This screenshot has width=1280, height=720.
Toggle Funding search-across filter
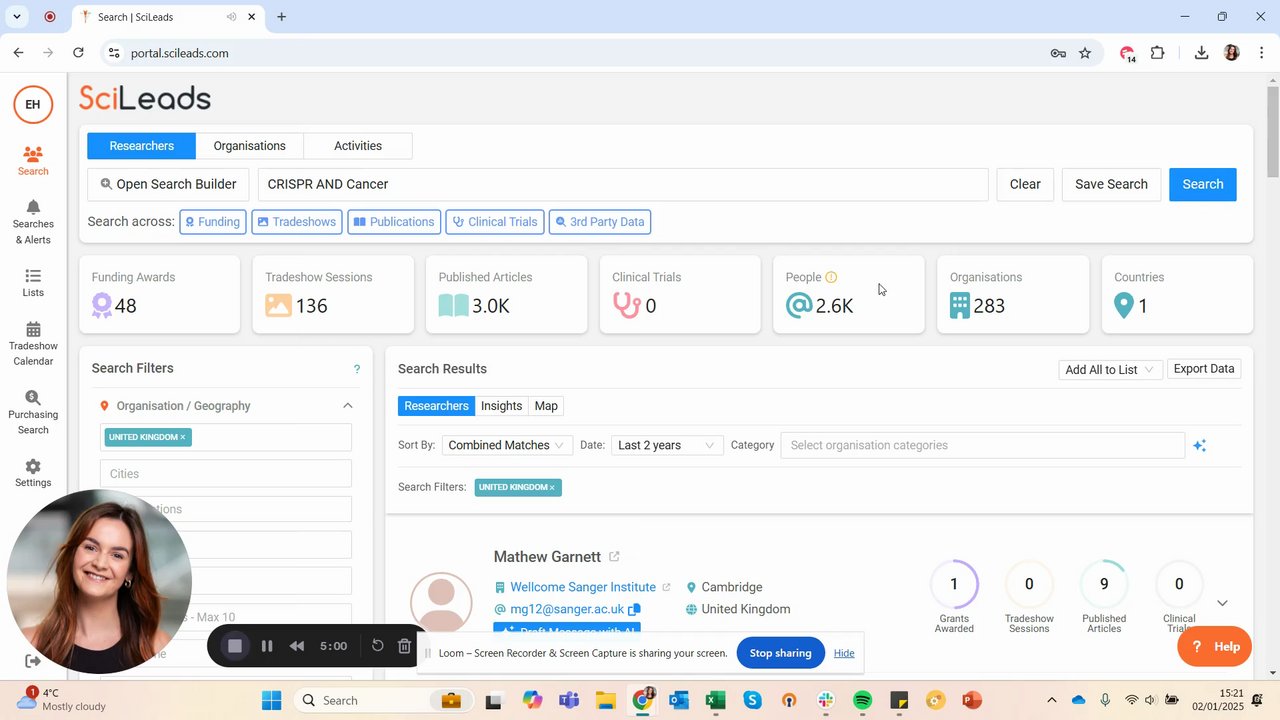tap(213, 222)
